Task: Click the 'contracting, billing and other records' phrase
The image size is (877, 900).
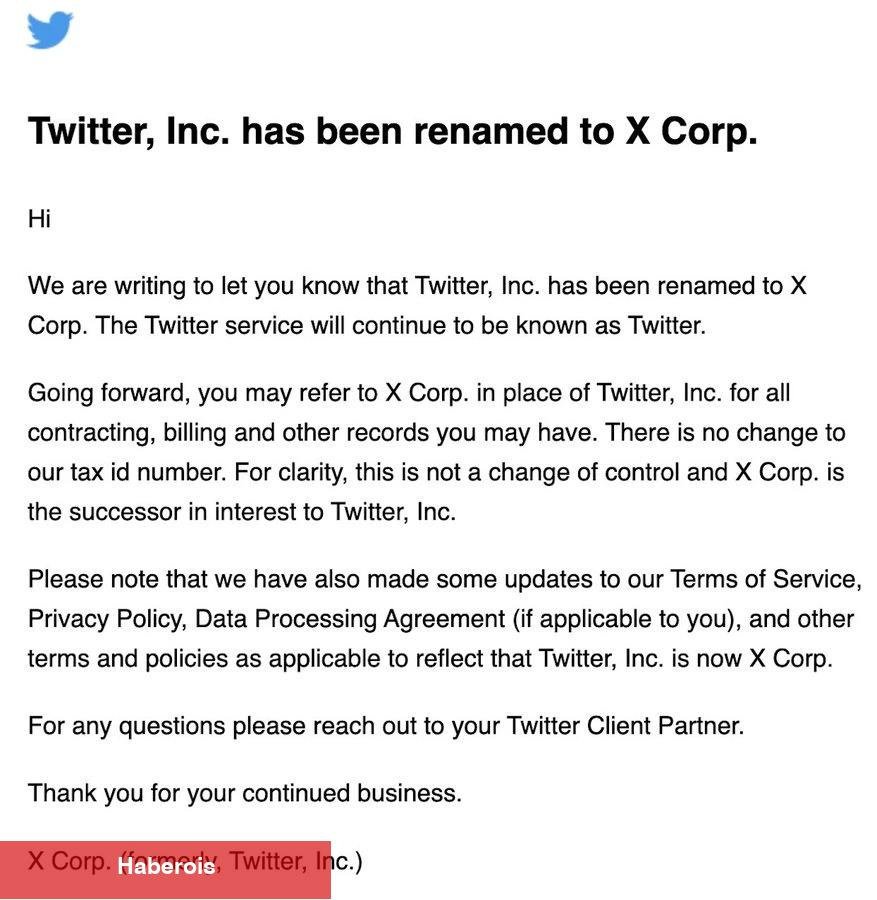Action: [x=228, y=433]
